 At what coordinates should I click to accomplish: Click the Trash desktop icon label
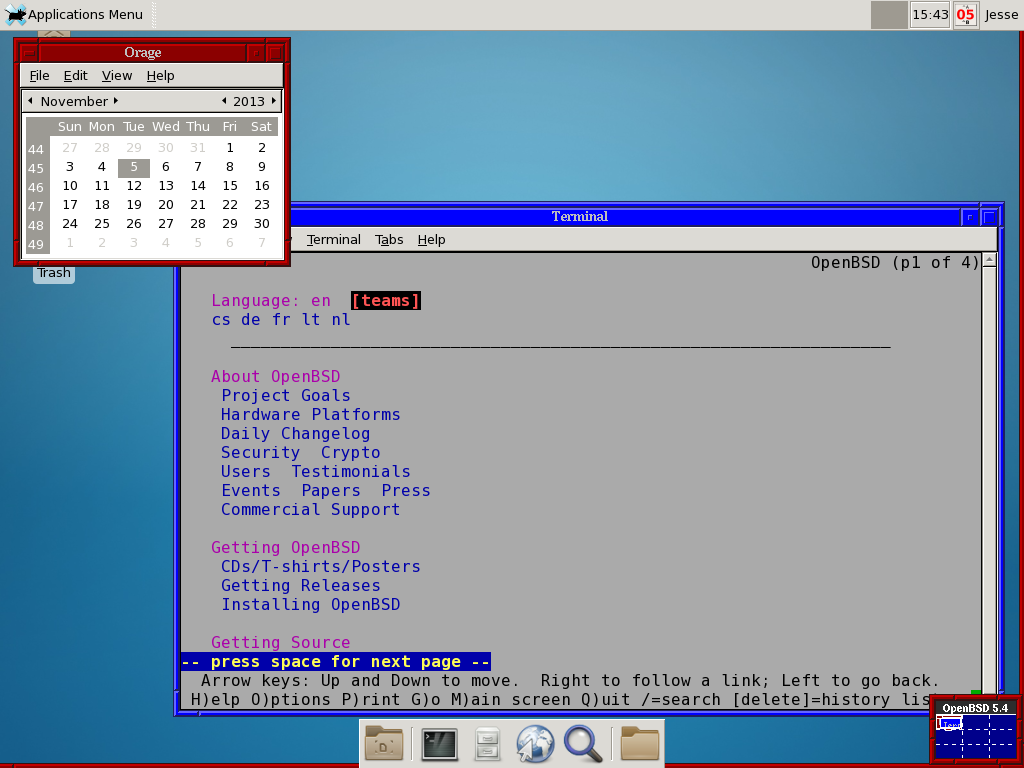click(54, 273)
